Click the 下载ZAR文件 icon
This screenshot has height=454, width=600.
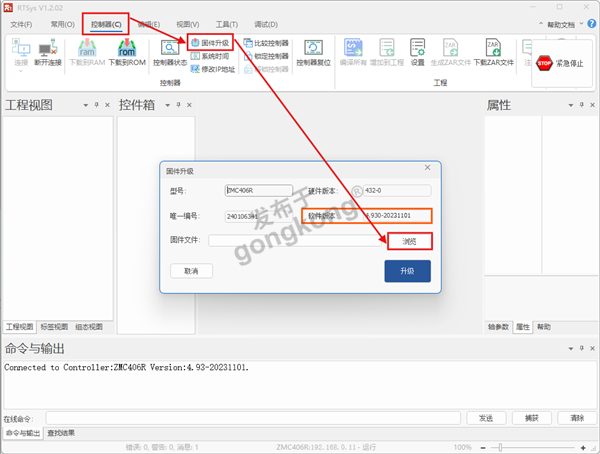pos(494,52)
